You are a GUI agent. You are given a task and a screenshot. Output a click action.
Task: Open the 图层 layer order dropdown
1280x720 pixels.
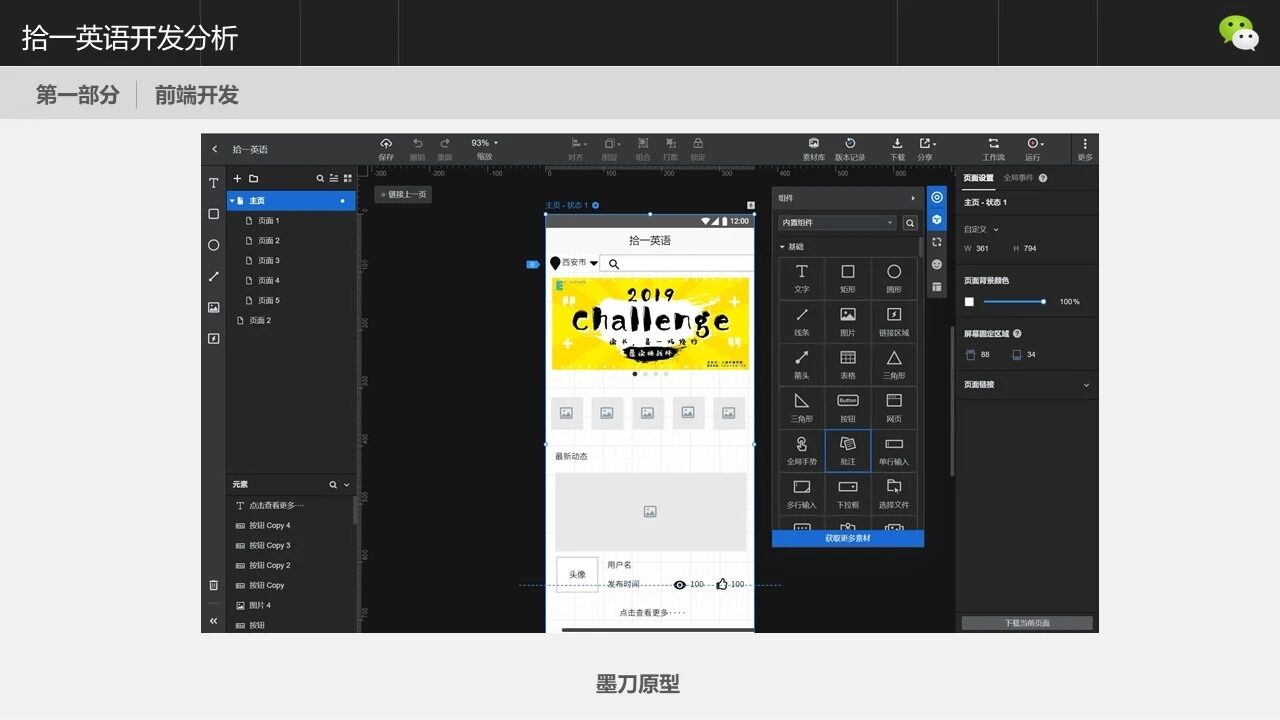click(x=610, y=143)
